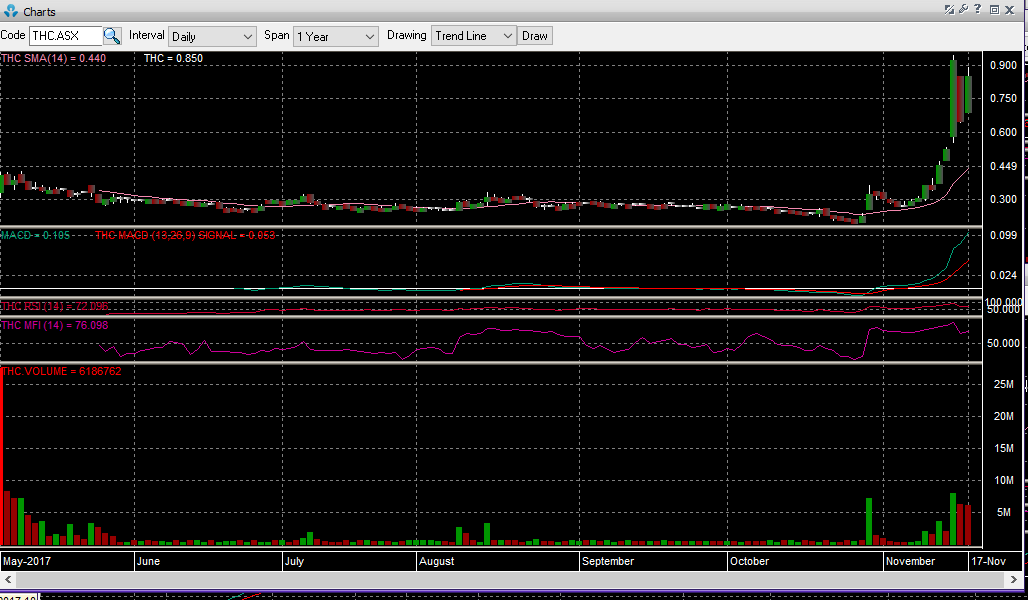Screen dimensions: 1028x600
Task: Click the 10M volume axis value
Action: (x=1004, y=481)
